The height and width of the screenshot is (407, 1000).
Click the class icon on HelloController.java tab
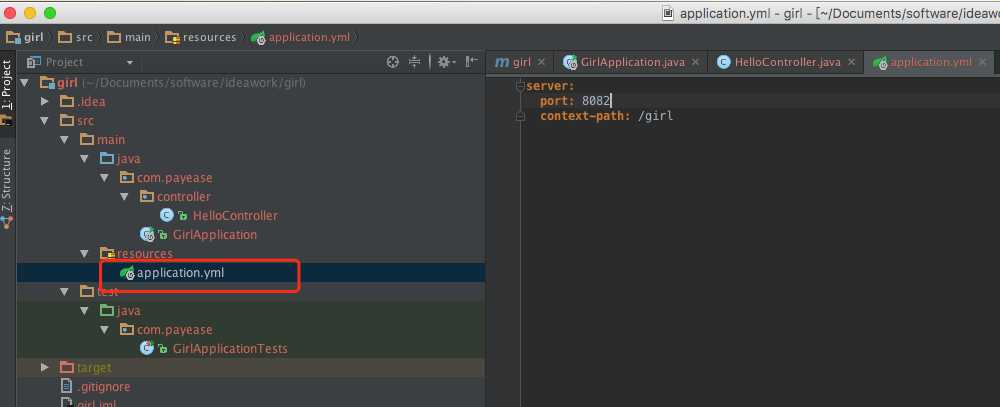coord(723,62)
